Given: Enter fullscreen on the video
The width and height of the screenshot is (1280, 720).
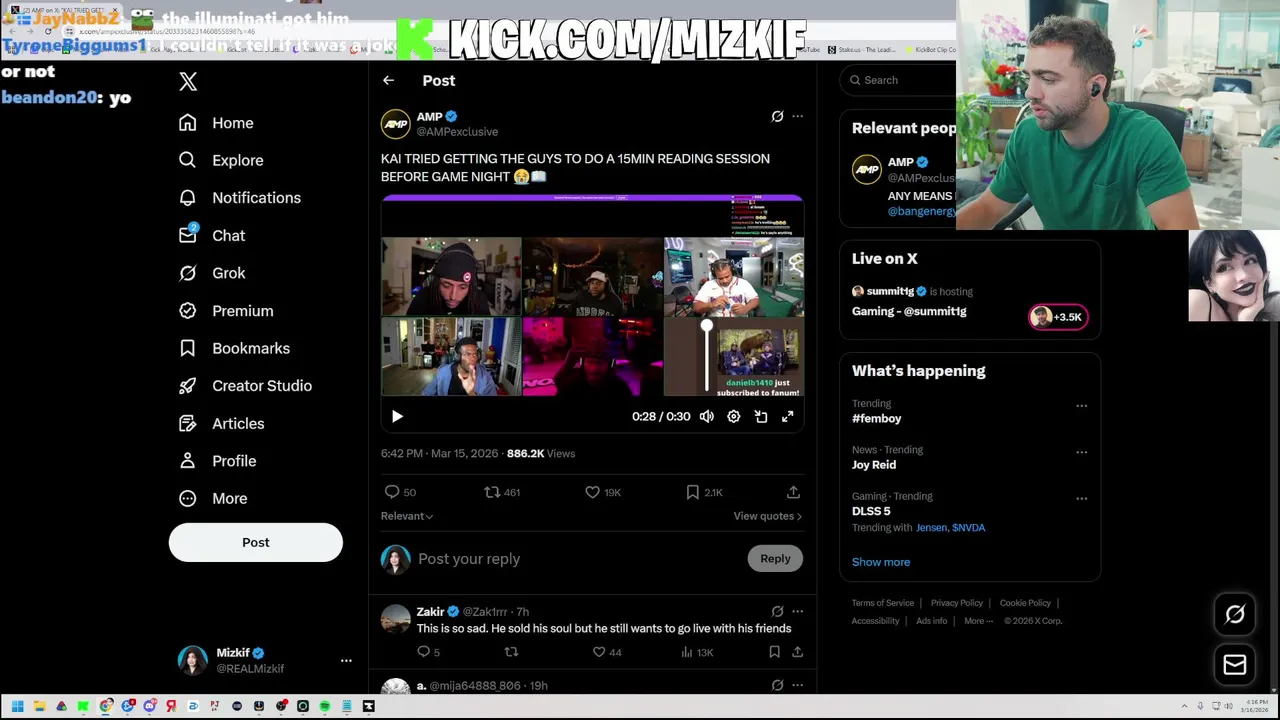Looking at the screenshot, I should pyautogui.click(x=788, y=417).
